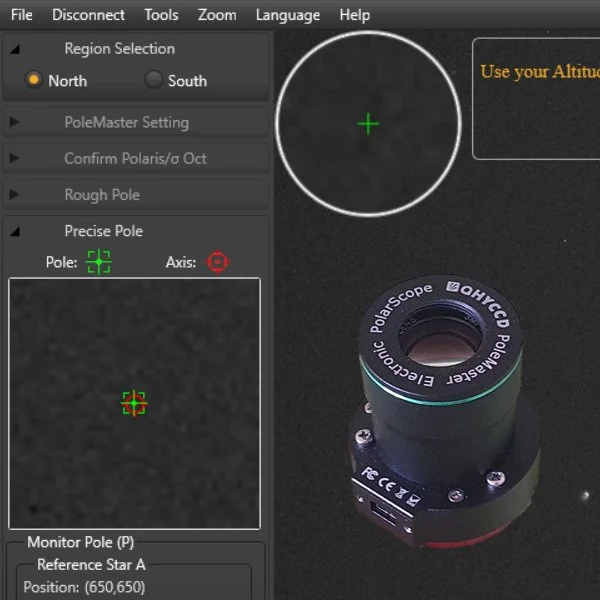The height and width of the screenshot is (600, 600).
Task: Click the overlapping pole/axis marker in preview
Action: [x=134, y=403]
